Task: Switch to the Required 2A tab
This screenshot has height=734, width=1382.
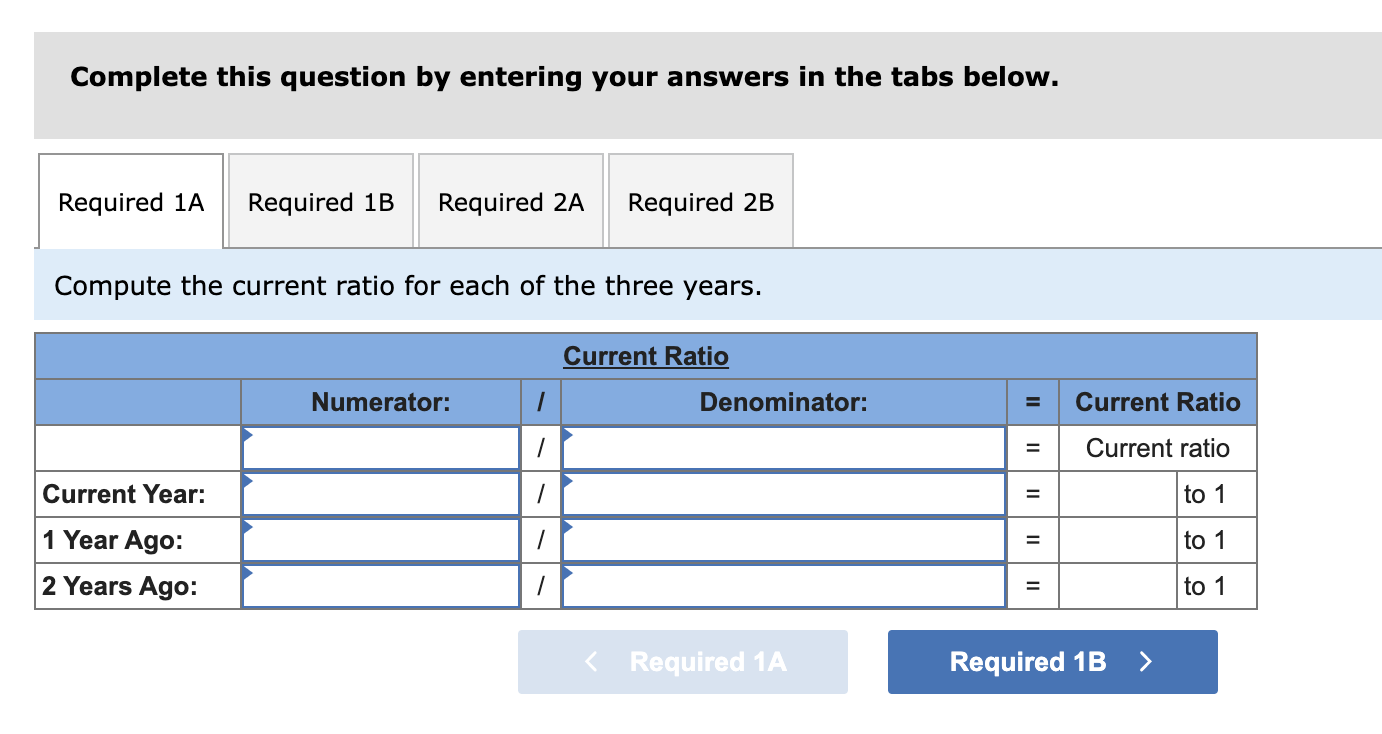Action: click(510, 201)
